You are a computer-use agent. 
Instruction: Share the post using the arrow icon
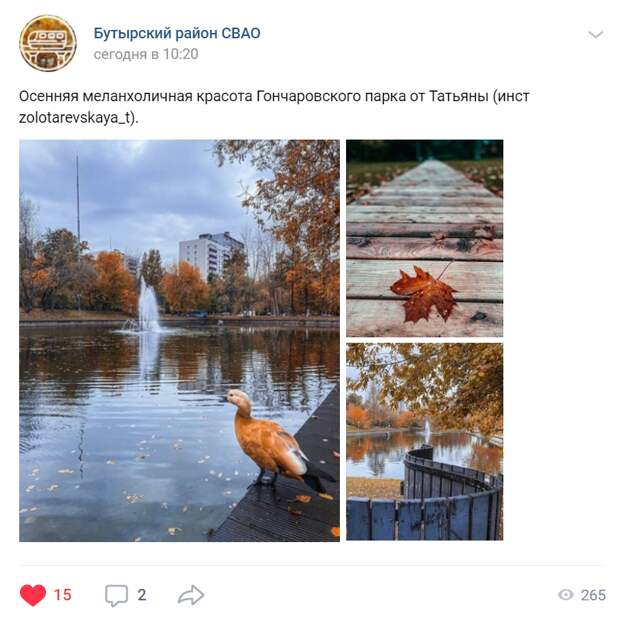(x=191, y=595)
